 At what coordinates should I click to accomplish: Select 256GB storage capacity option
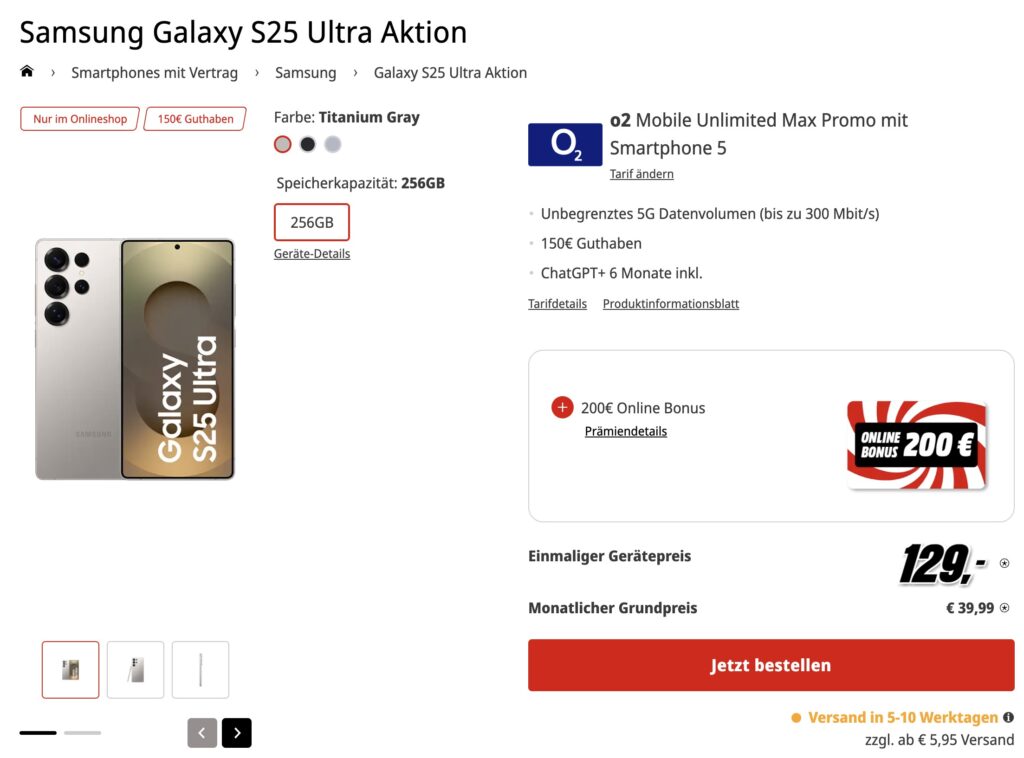pos(312,222)
